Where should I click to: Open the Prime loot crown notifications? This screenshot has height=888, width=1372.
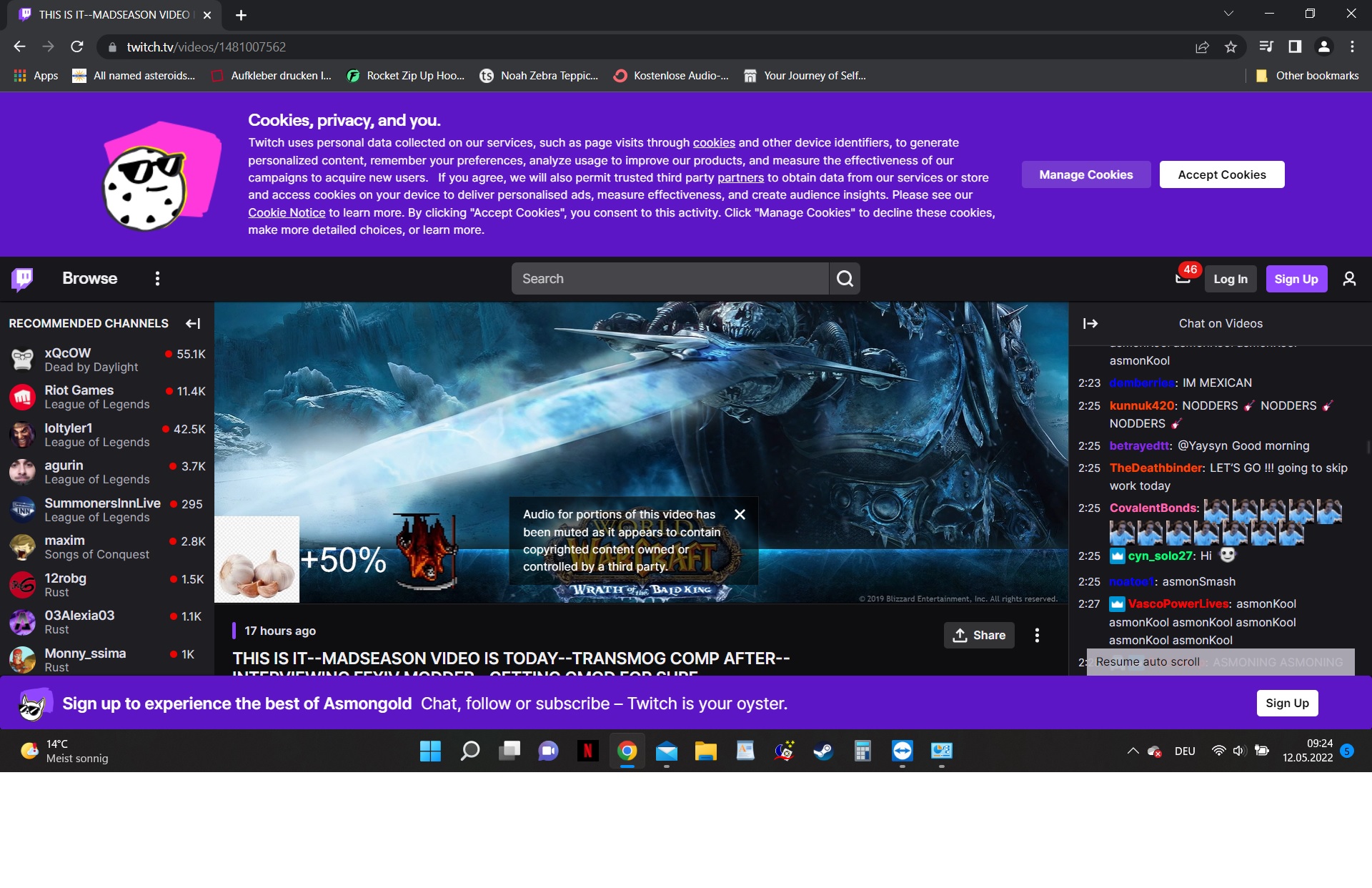pyautogui.click(x=1183, y=278)
